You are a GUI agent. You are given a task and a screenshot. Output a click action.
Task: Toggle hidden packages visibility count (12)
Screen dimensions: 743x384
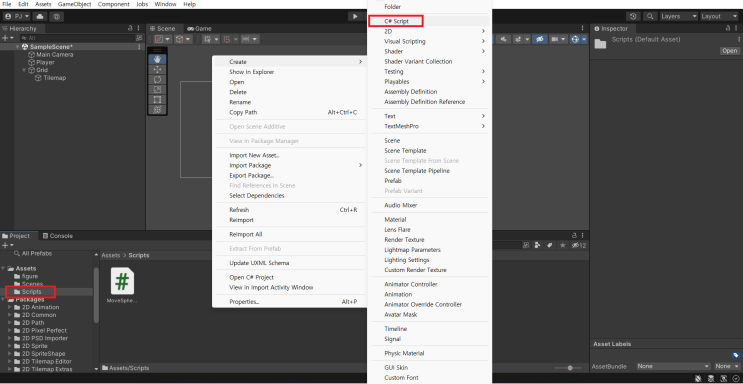[x=579, y=245]
